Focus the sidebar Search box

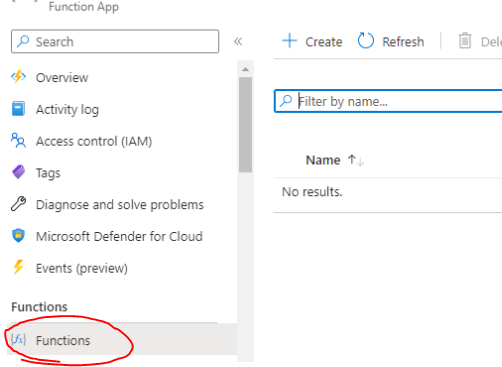(115, 41)
